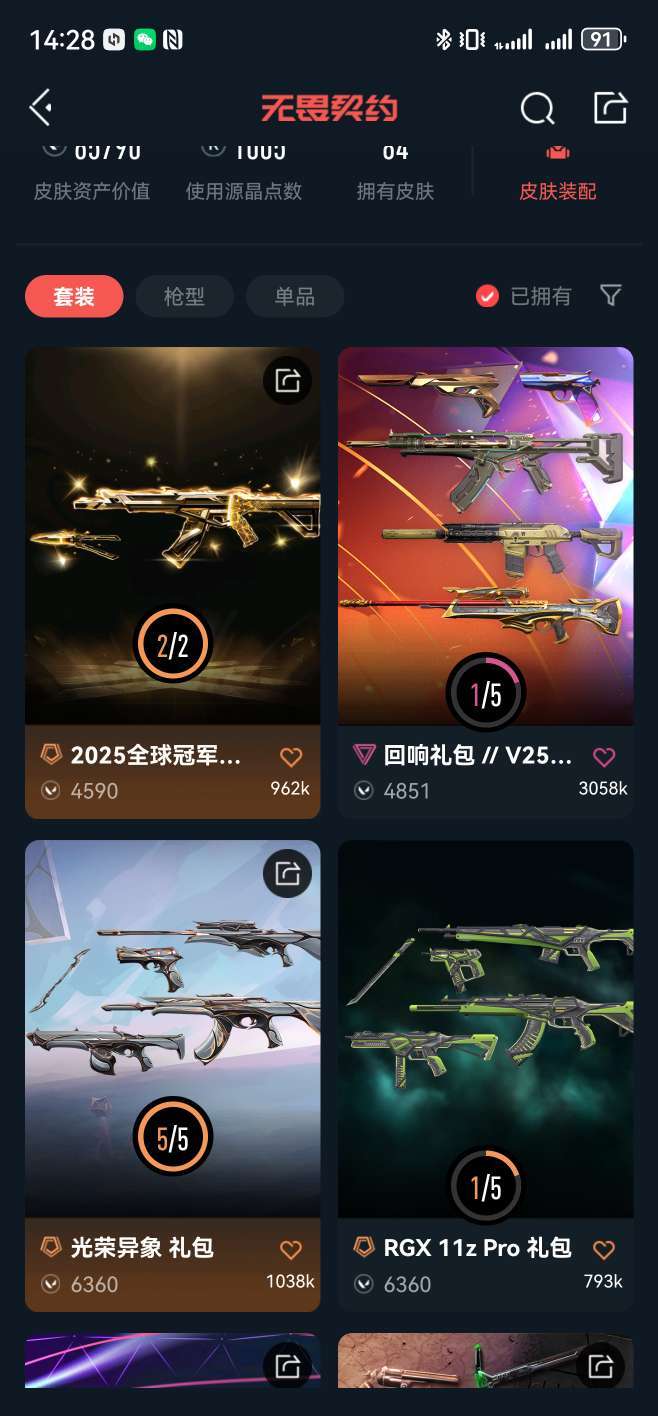Open the RGX 11z Pro 礼包 title
The width and height of the screenshot is (658, 1416).
point(477,1247)
